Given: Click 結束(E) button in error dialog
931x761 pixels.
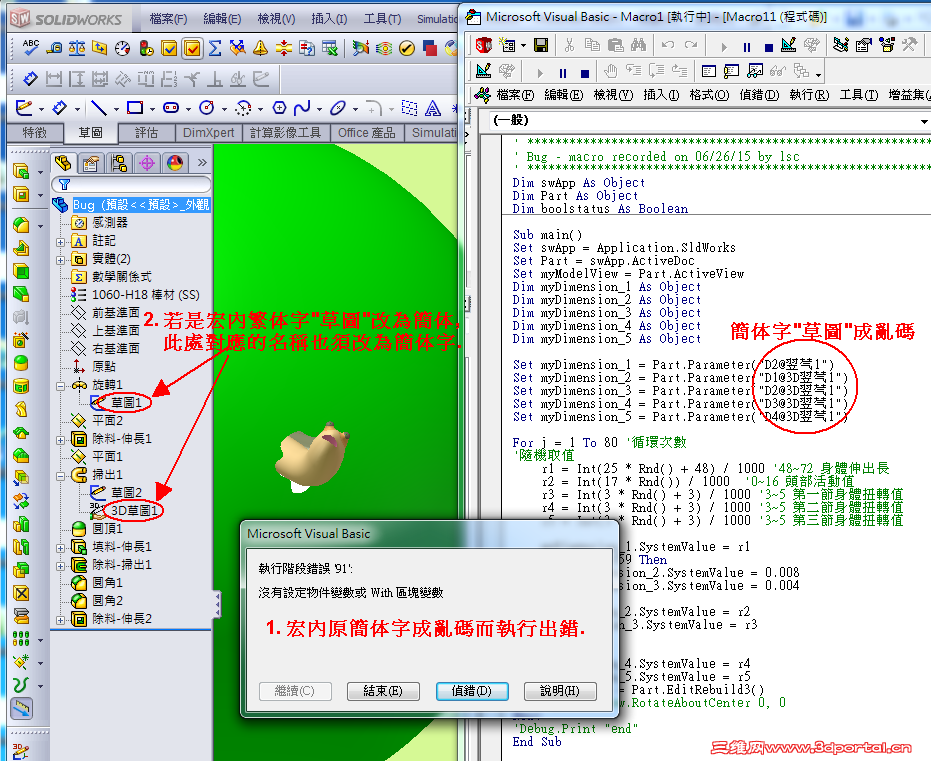Looking at the screenshot, I should pos(383,691).
